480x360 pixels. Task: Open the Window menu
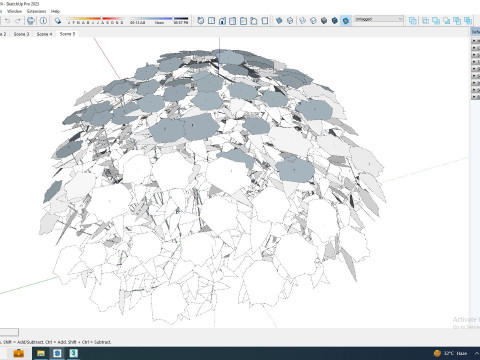(x=14, y=11)
